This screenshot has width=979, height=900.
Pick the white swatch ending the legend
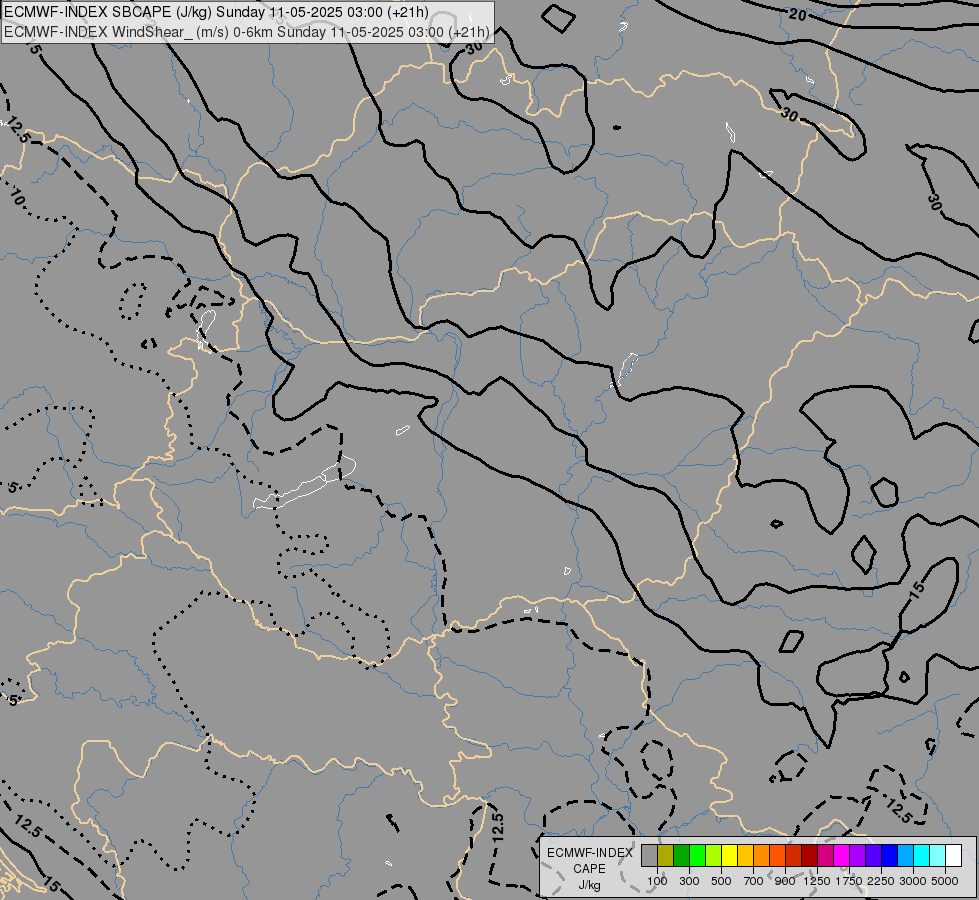tap(954, 856)
